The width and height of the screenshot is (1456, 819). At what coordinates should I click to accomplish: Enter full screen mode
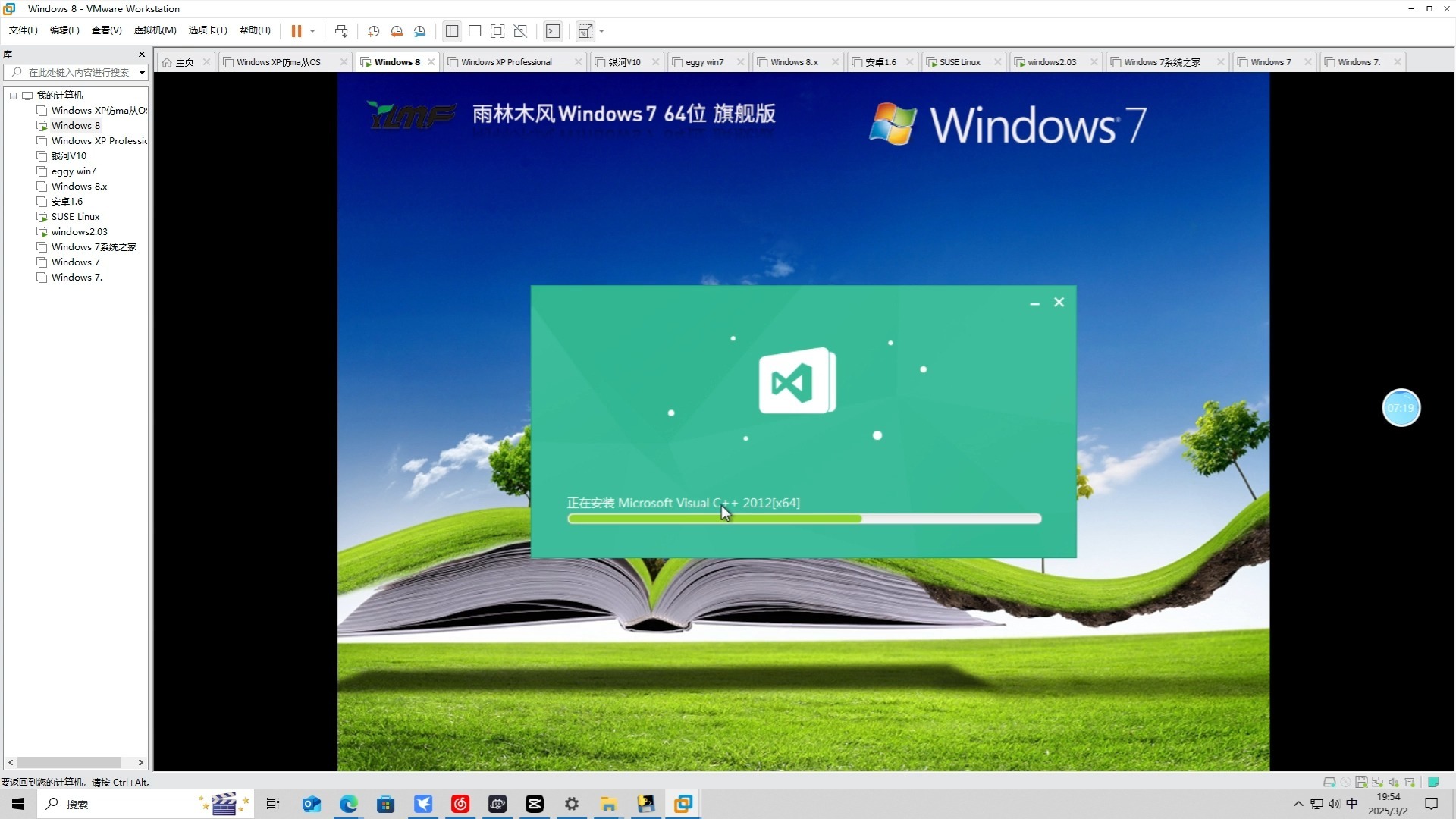[x=497, y=31]
